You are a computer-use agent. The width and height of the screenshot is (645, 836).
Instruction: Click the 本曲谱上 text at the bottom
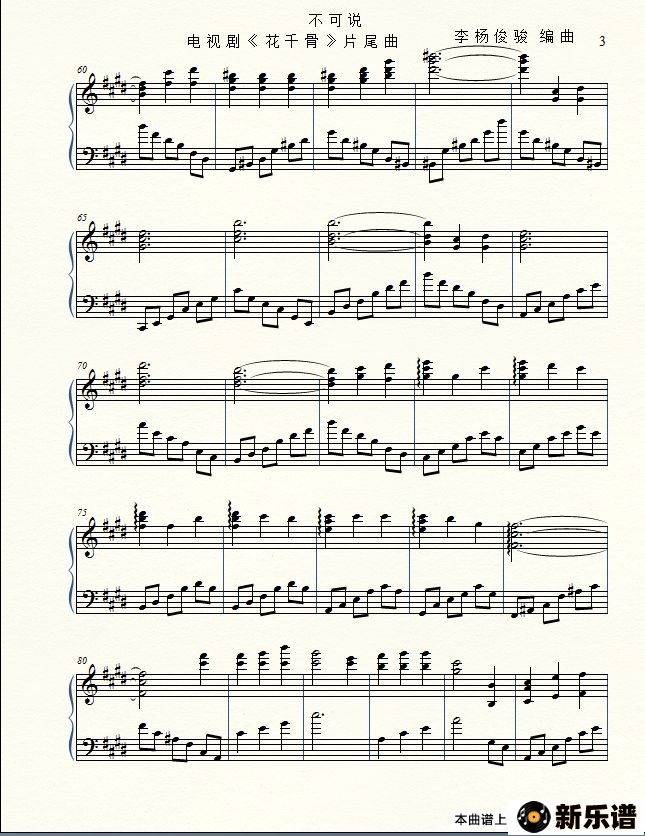(x=480, y=820)
